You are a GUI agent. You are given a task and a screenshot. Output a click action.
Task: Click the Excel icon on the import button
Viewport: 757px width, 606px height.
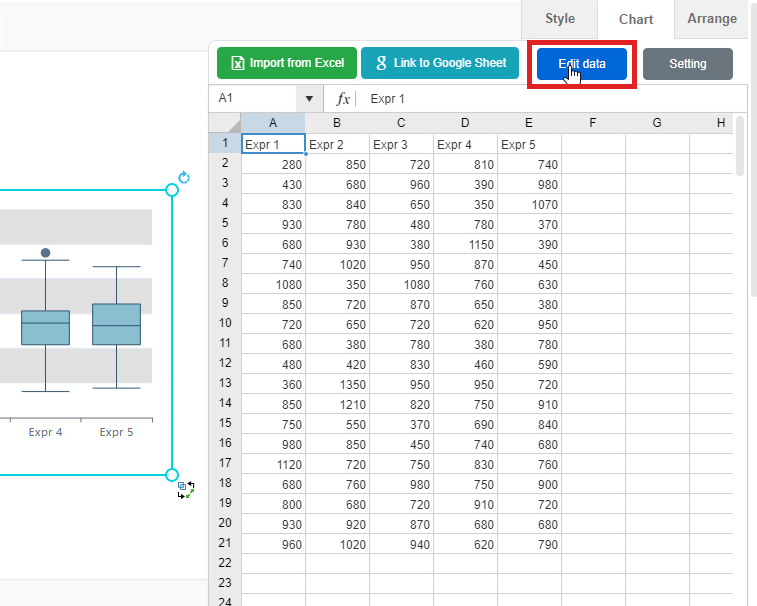pos(237,63)
